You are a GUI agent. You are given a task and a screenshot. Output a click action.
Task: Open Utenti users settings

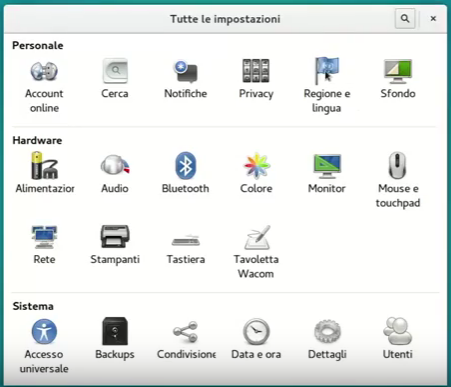coord(398,339)
